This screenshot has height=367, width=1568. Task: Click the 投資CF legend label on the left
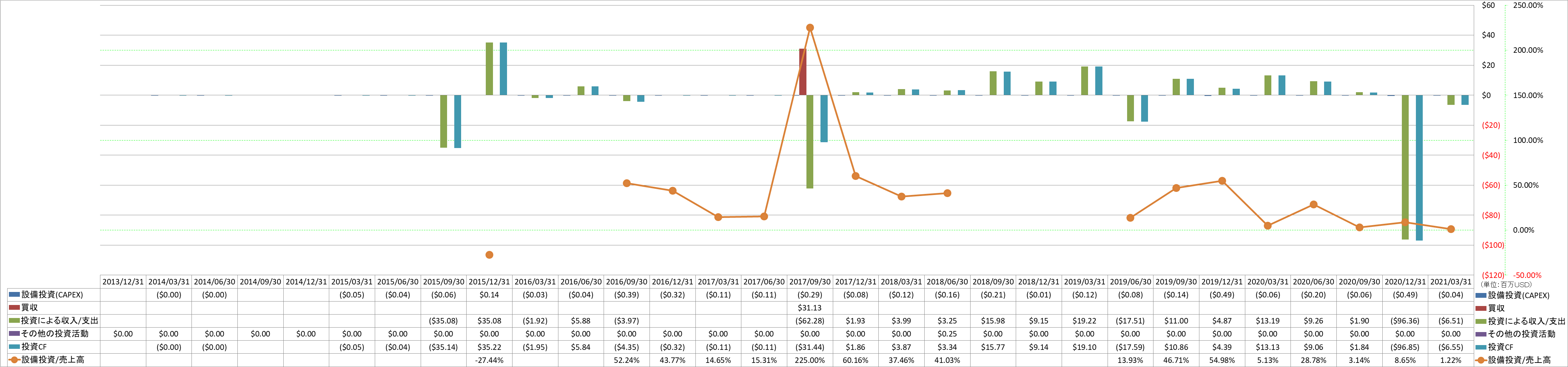click(34, 347)
